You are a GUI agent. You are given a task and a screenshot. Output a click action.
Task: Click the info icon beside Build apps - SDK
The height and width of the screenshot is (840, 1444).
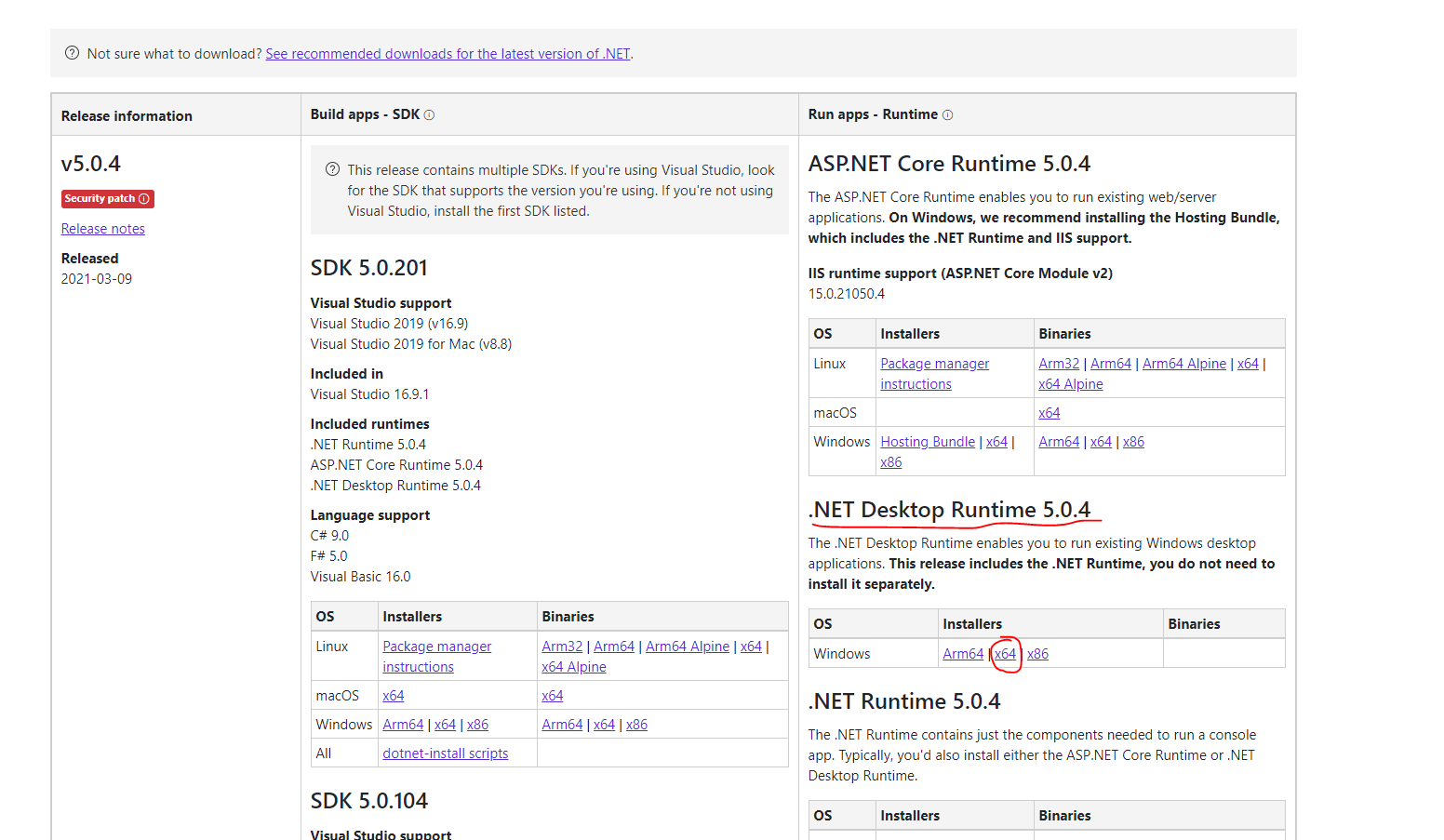tap(429, 115)
